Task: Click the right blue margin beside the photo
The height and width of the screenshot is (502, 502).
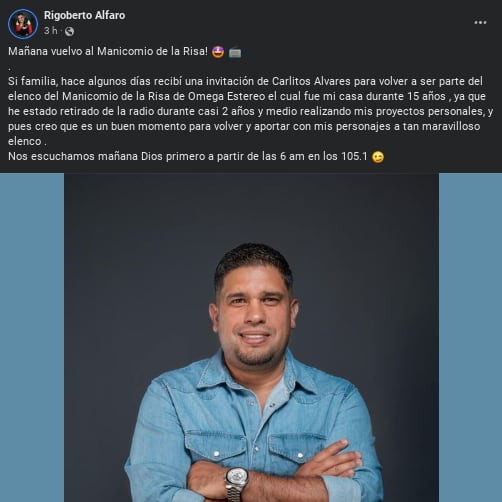Action: tap(470, 337)
